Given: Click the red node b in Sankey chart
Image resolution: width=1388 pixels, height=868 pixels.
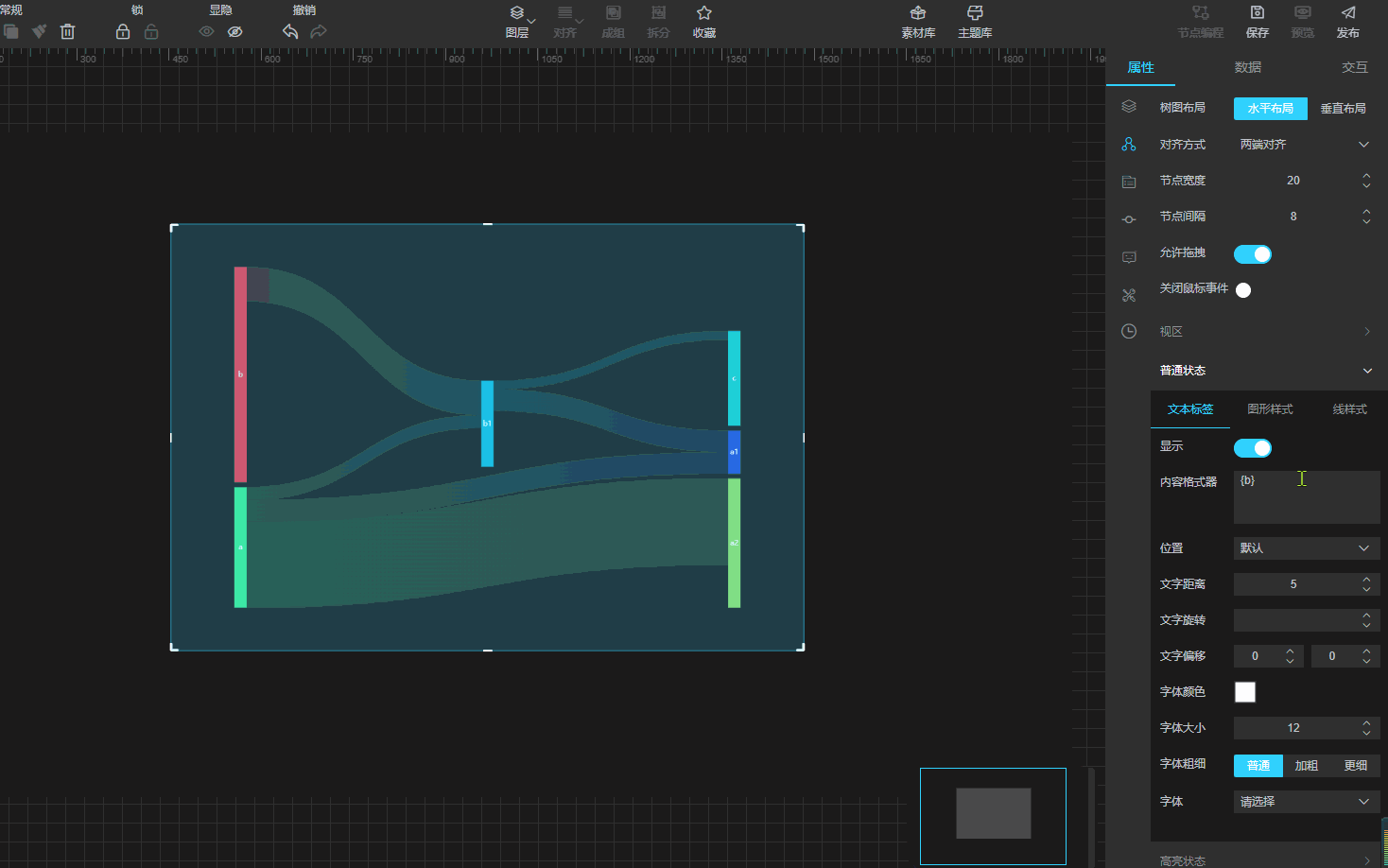Looking at the screenshot, I should point(240,374).
